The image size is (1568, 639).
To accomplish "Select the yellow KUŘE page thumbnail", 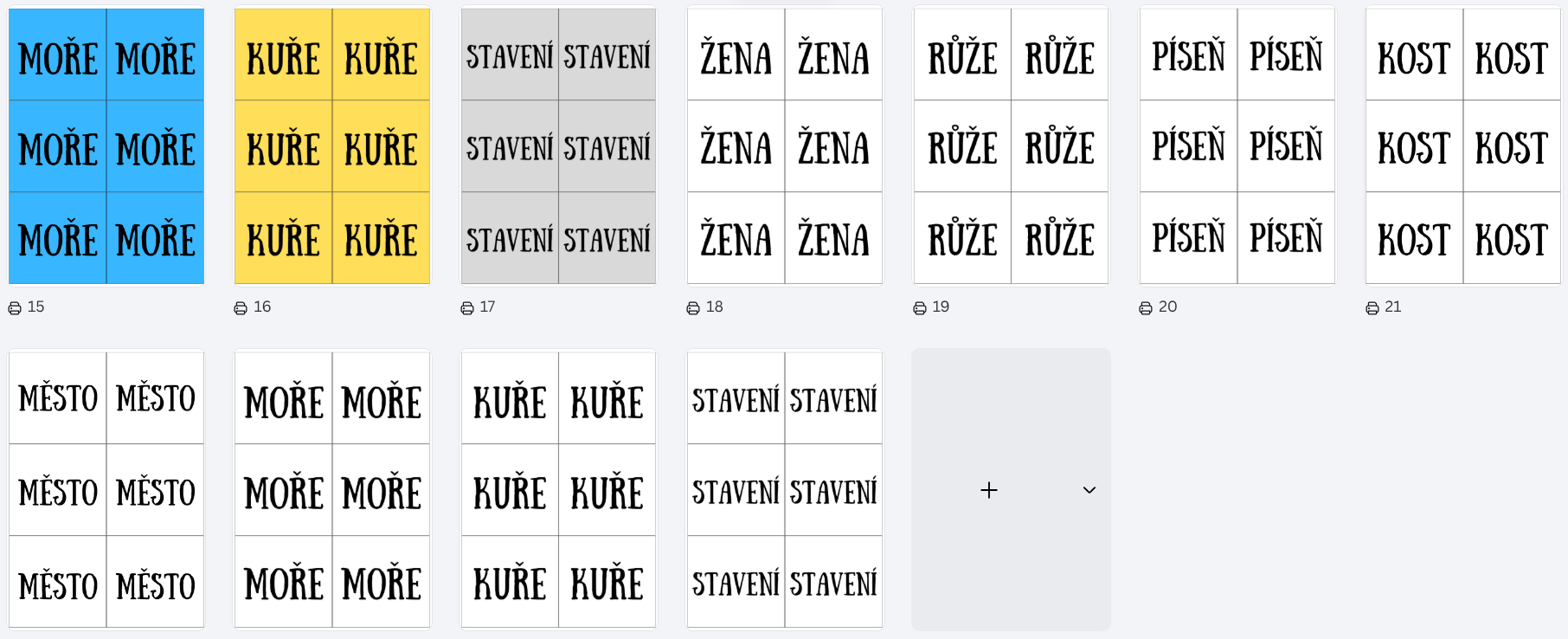I will (x=332, y=146).
